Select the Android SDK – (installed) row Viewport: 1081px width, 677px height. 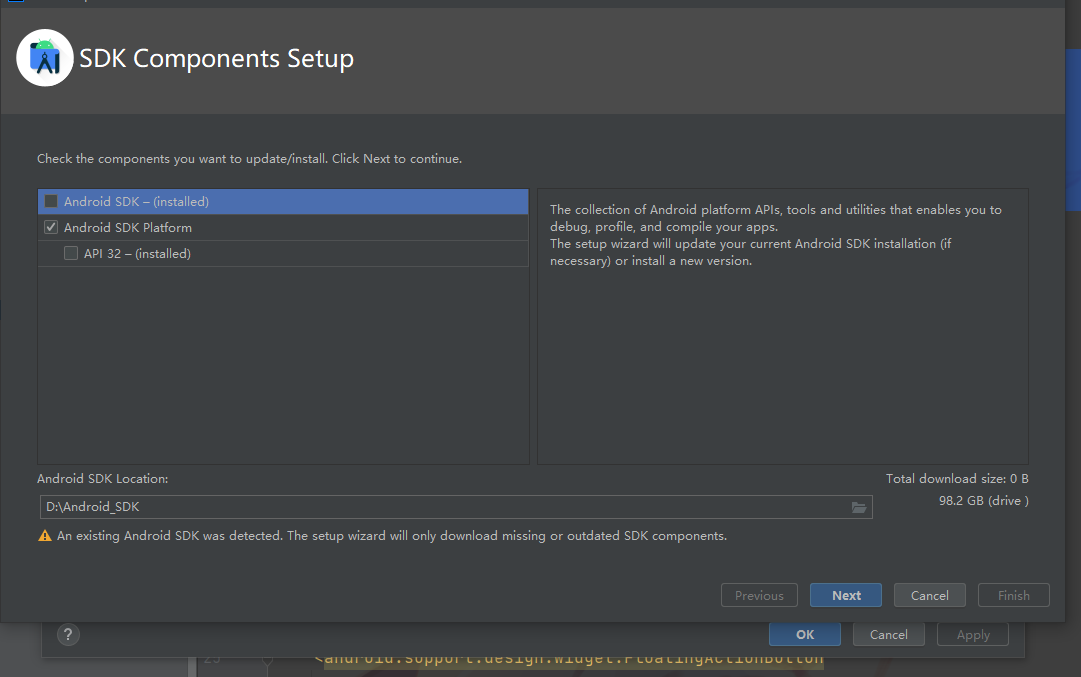tap(283, 201)
